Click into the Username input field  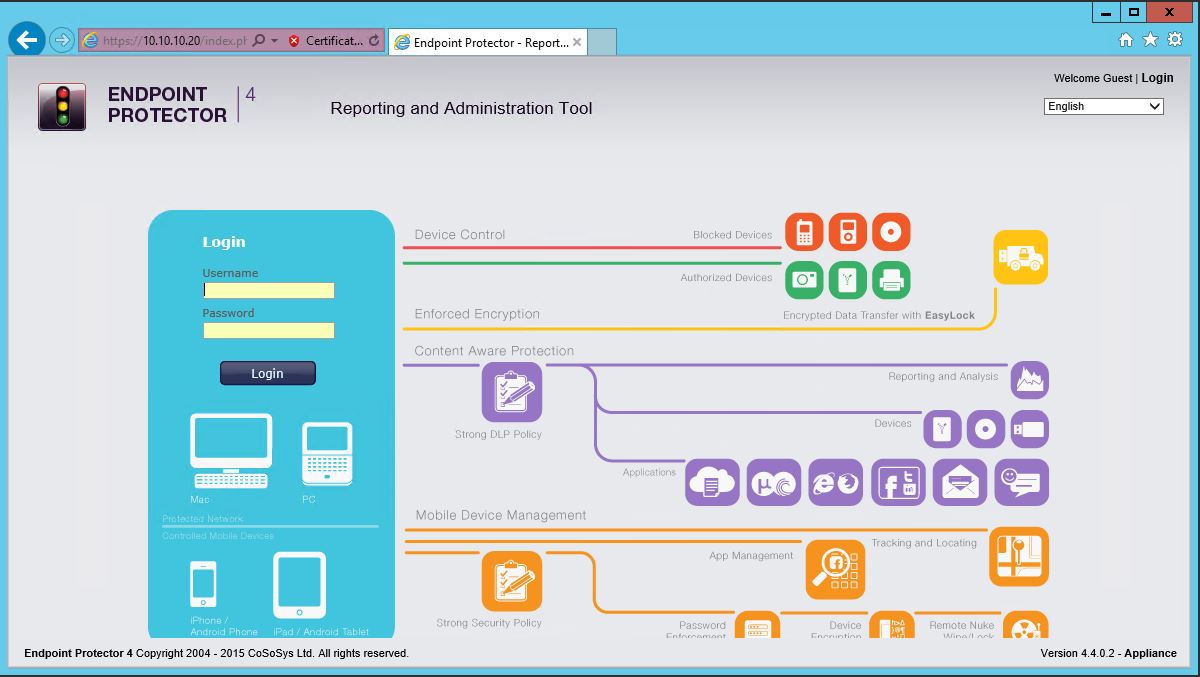click(268, 290)
